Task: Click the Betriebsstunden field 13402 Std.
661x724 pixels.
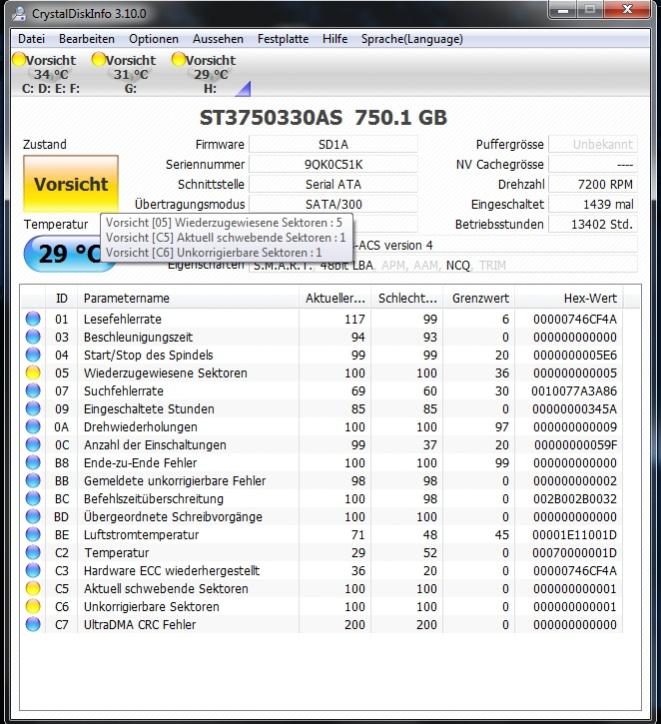Action: [x=593, y=224]
